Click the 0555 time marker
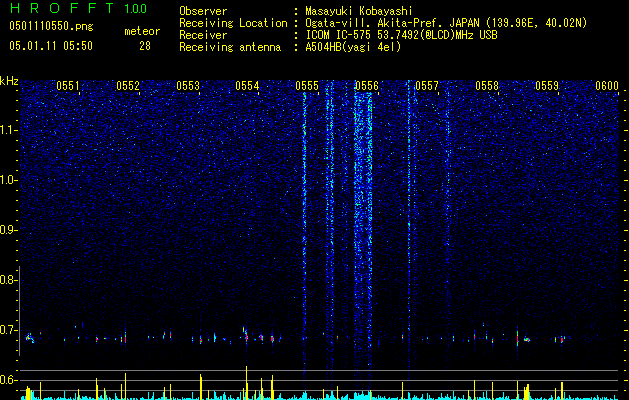Screen dimensions: 629x400 [x=307, y=86]
